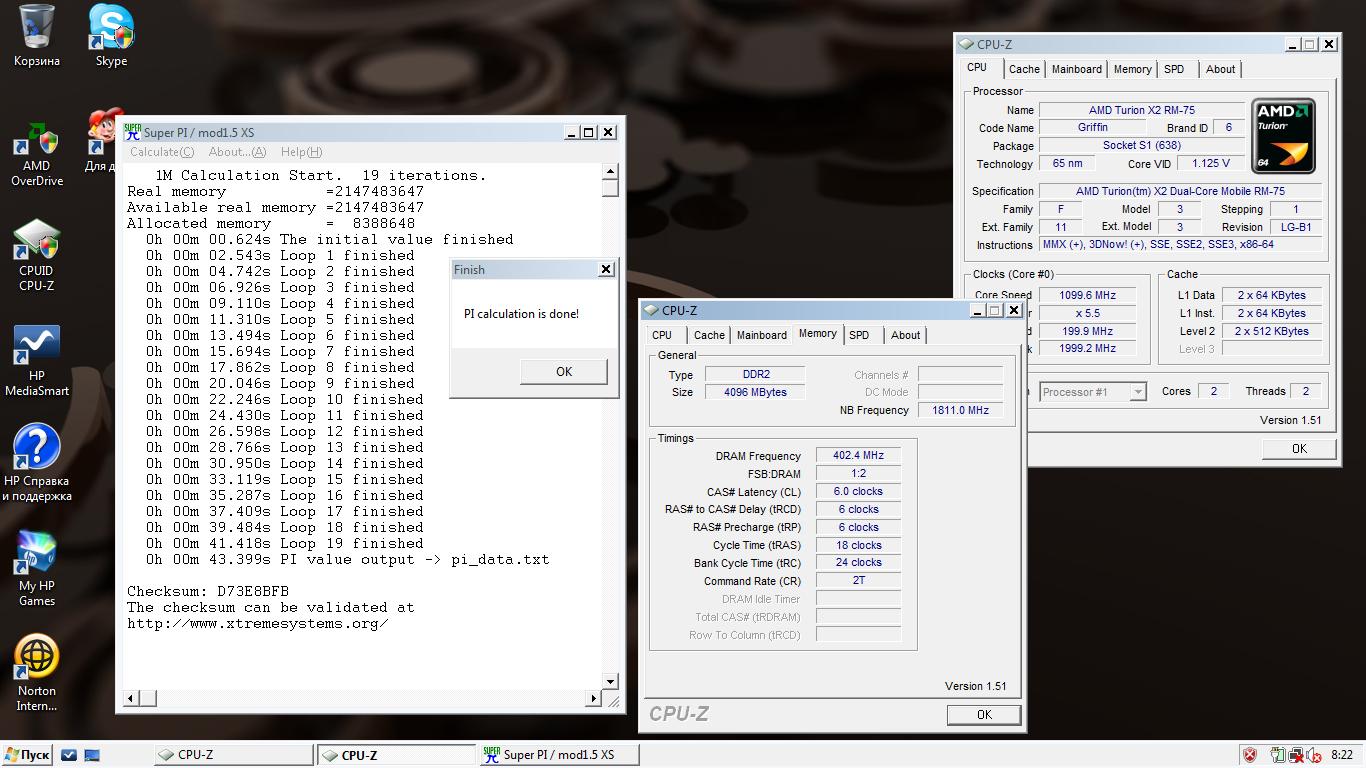This screenshot has width=1366, height=768.
Task: Click the memory Size 4096 MBytes field
Action: point(755,392)
